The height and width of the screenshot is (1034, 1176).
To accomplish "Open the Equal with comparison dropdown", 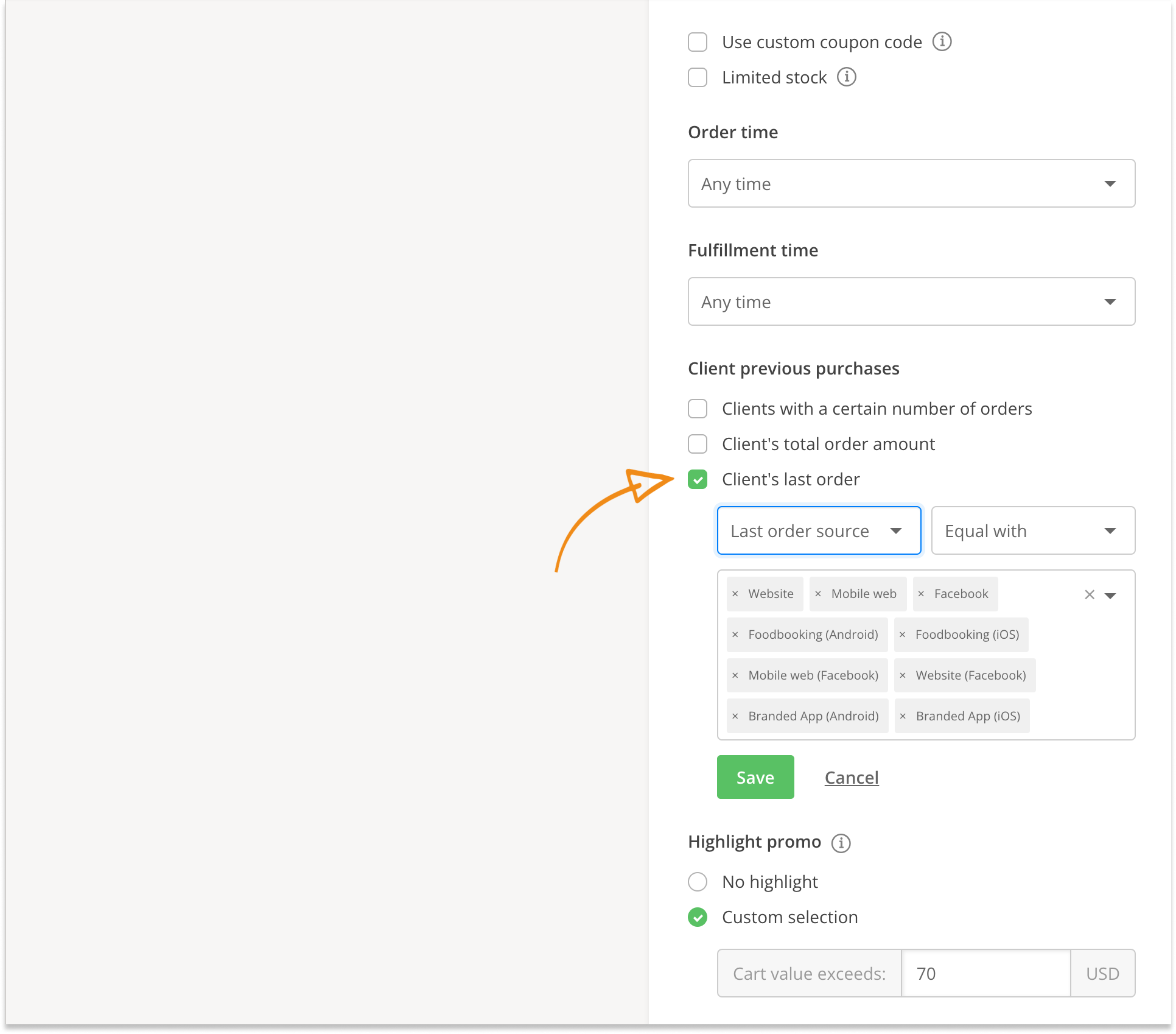I will (1033, 530).
